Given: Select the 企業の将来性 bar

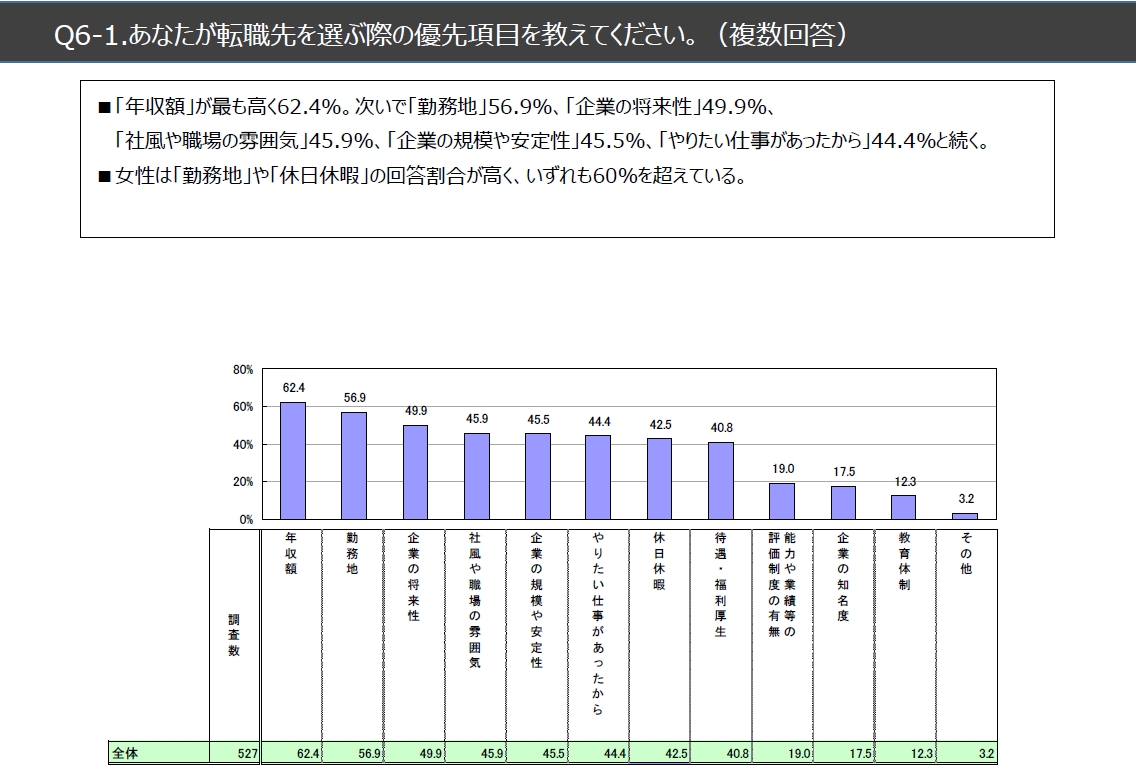Looking at the screenshot, I should tap(415, 472).
